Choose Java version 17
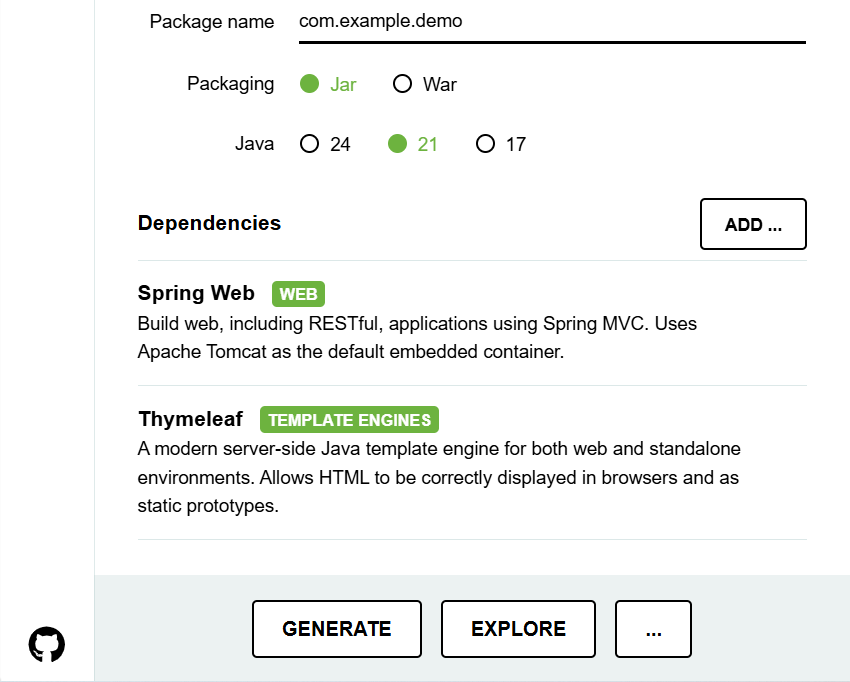The width and height of the screenshot is (850, 682). [486, 144]
